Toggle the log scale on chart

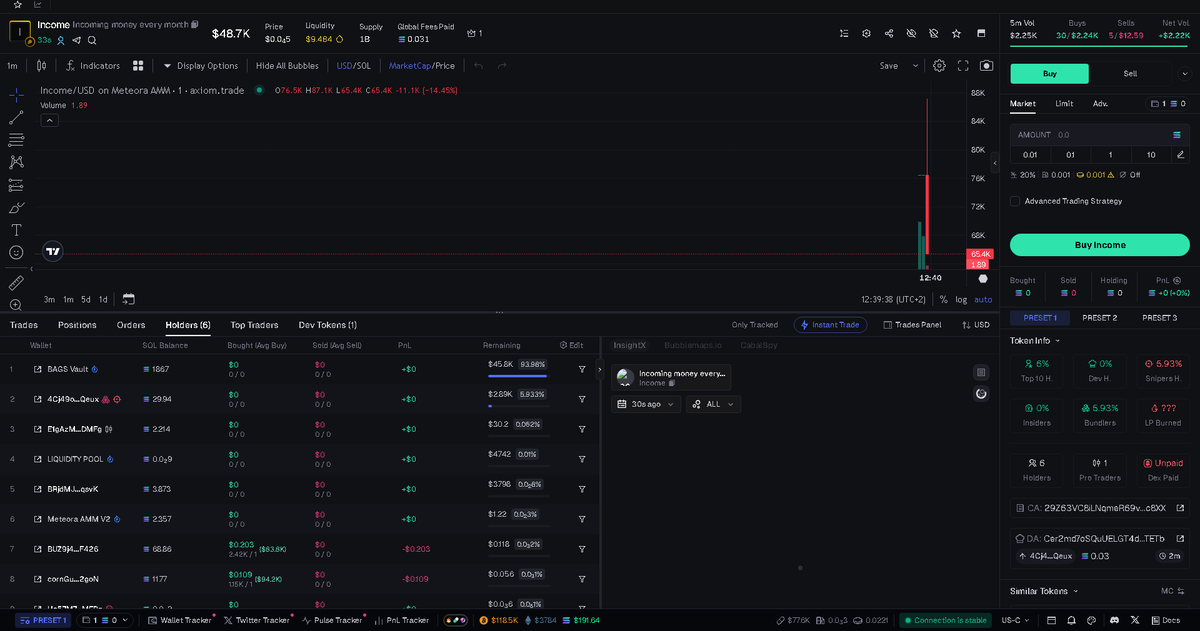click(961, 299)
